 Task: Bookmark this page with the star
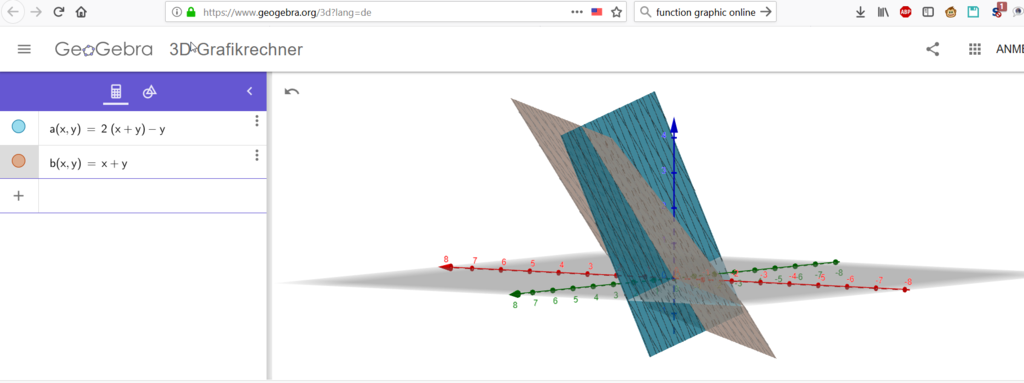click(x=616, y=12)
